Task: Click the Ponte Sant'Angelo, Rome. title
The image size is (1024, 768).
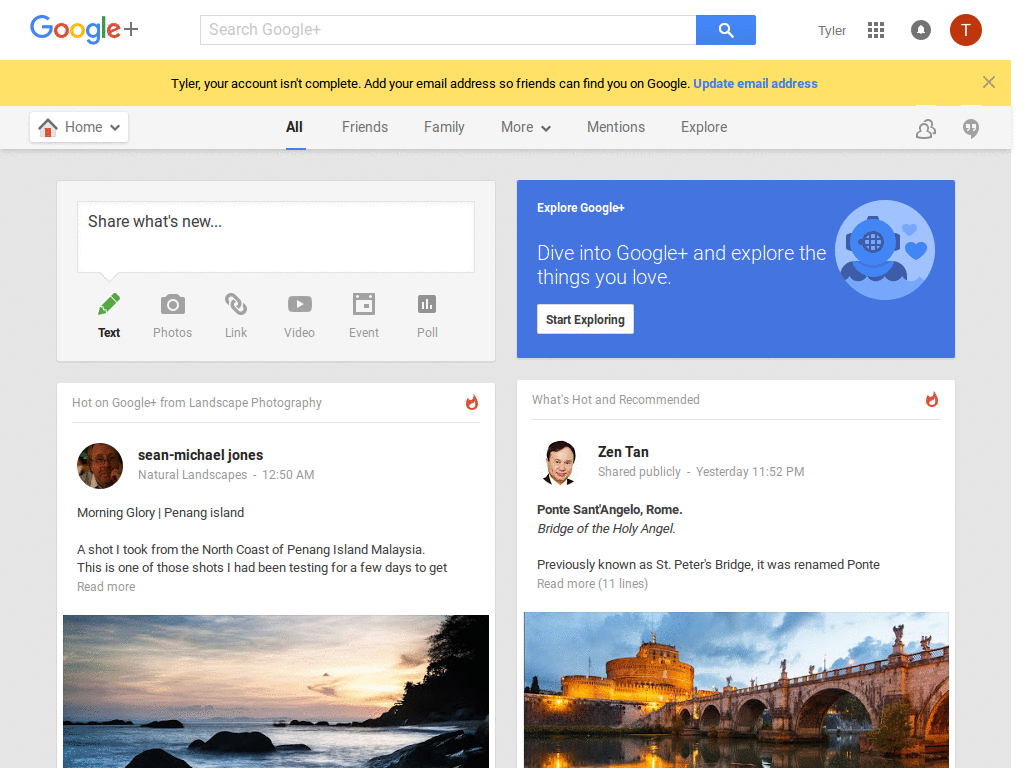Action: [x=609, y=509]
